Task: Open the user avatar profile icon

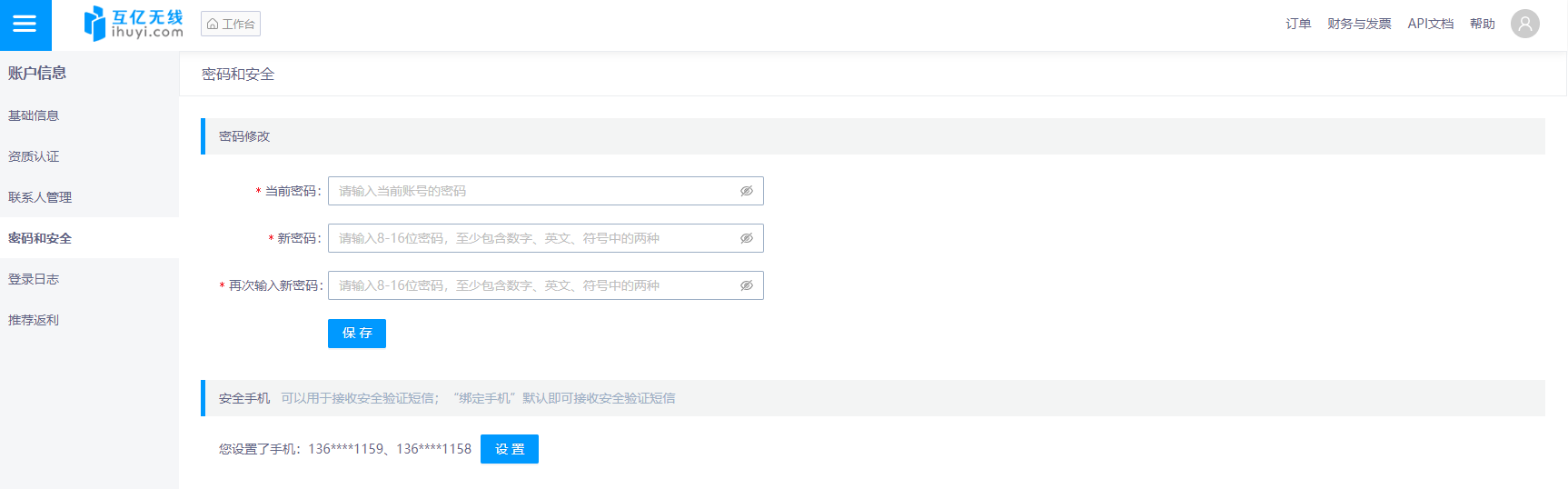Action: [1524, 24]
